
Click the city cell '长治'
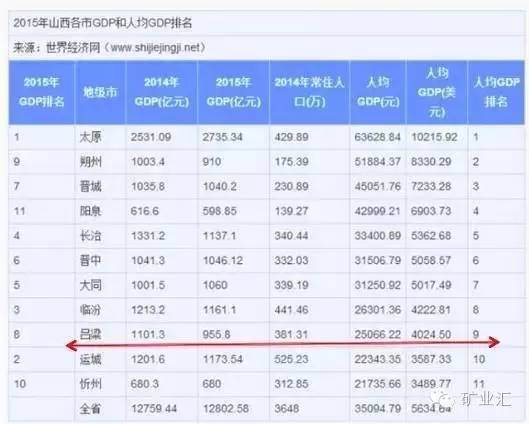pos(90,235)
